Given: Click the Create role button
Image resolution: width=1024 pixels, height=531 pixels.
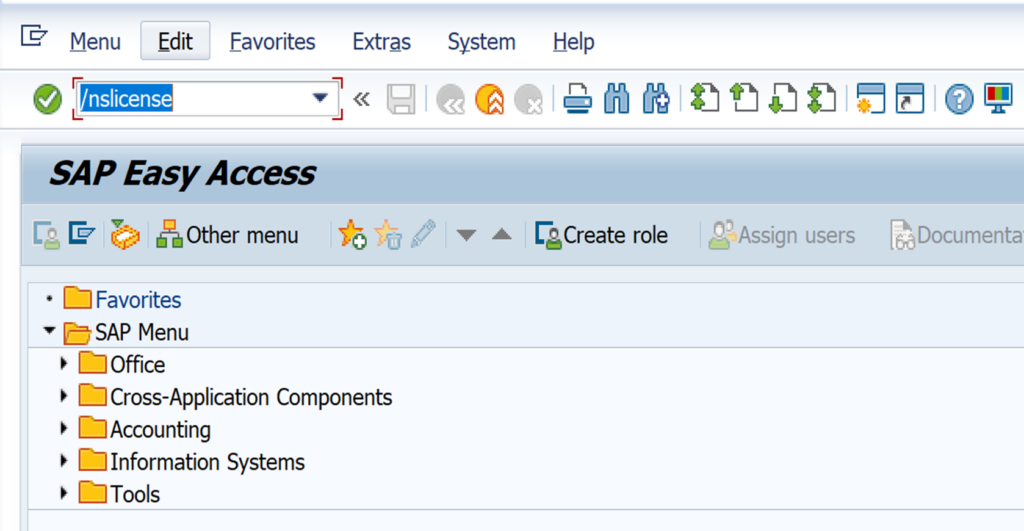Looking at the screenshot, I should click(601, 235).
